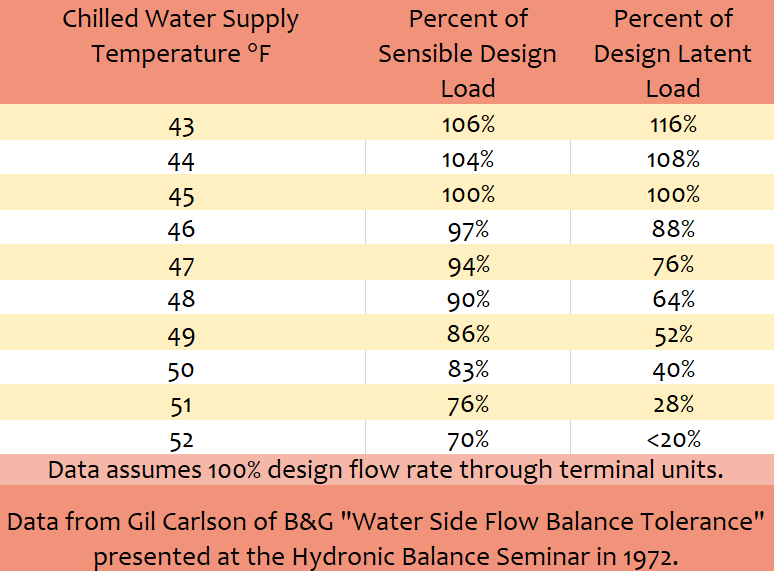774x571 pixels.
Task: Select the Gil Carlson data source caption
Action: pos(386,539)
